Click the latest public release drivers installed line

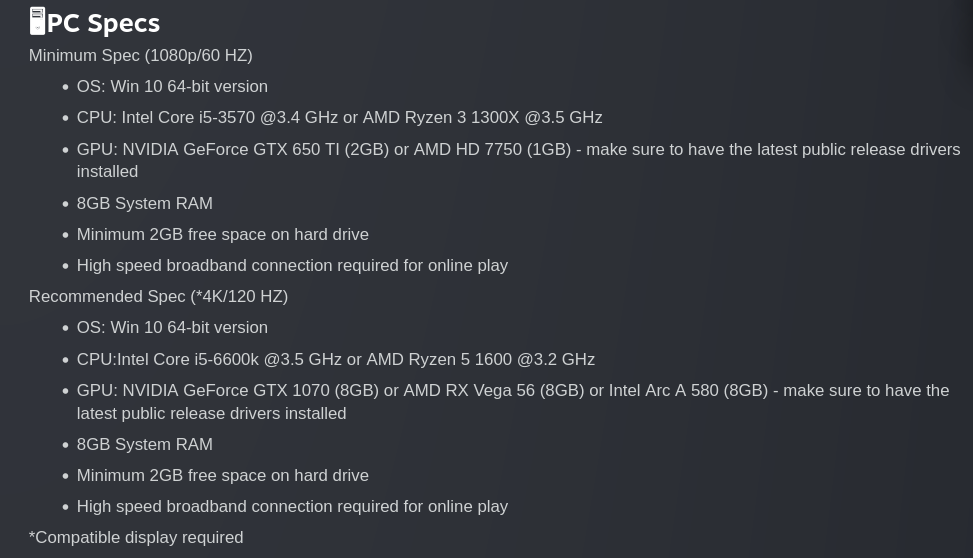click(212, 413)
